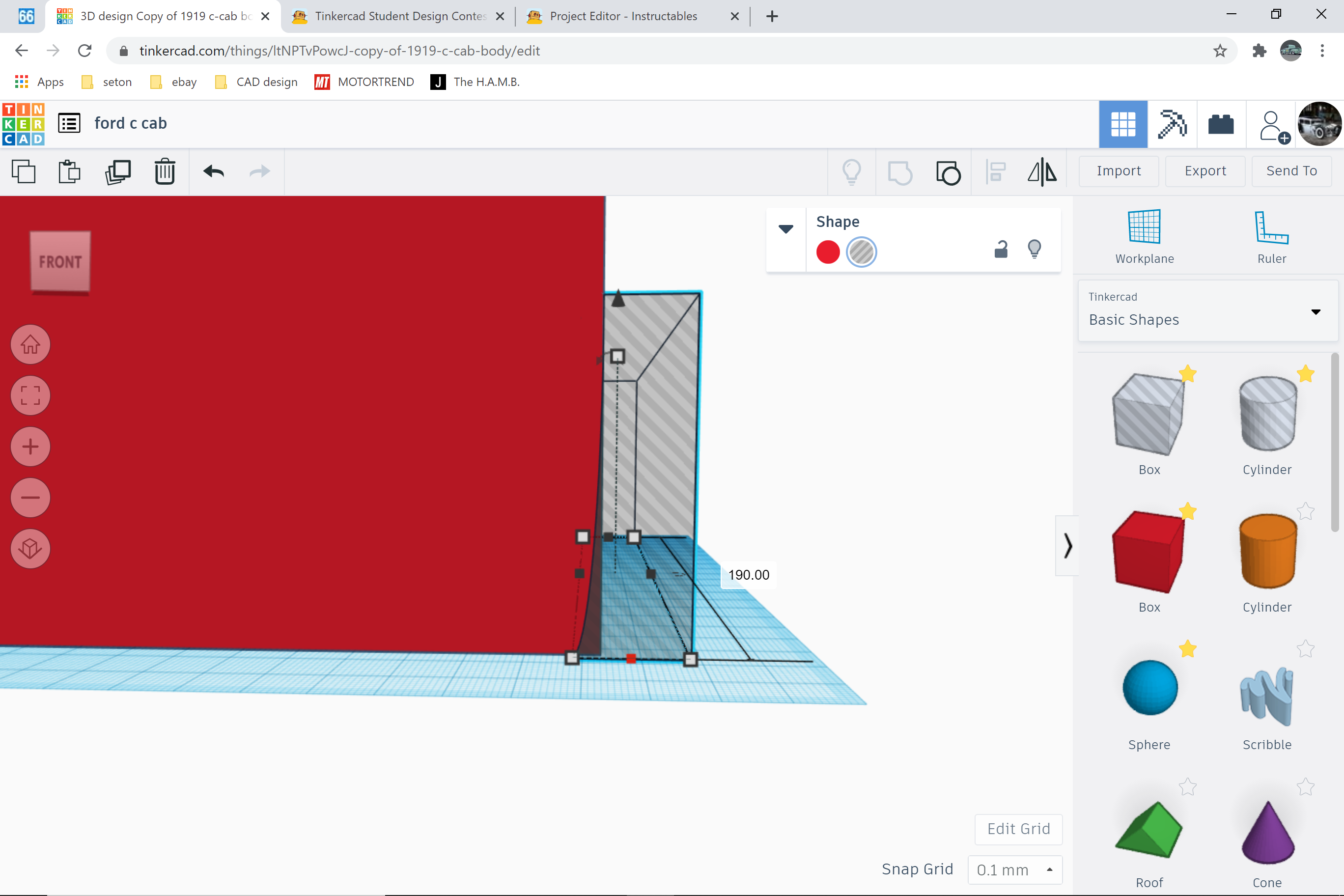
Task: Open the Basic Shapes library dropdown
Action: tap(1208, 311)
